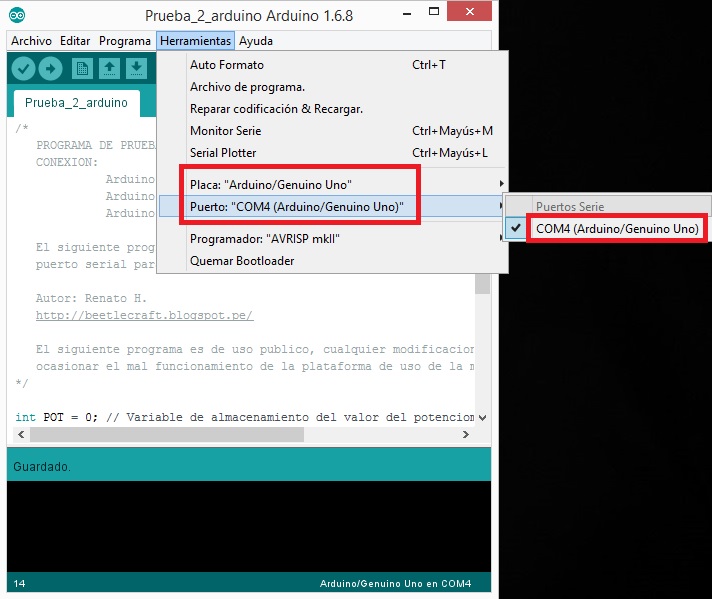Click the Arduino logo in the title bar

(17, 15)
